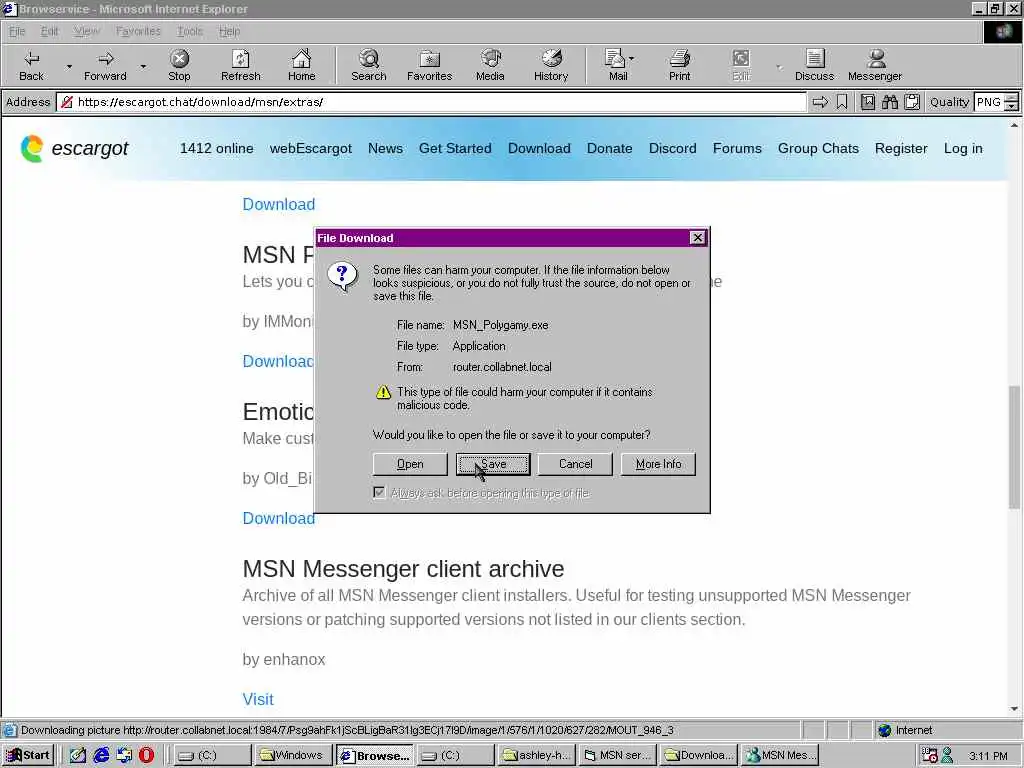
Task: Print the current page
Action: coord(679,65)
